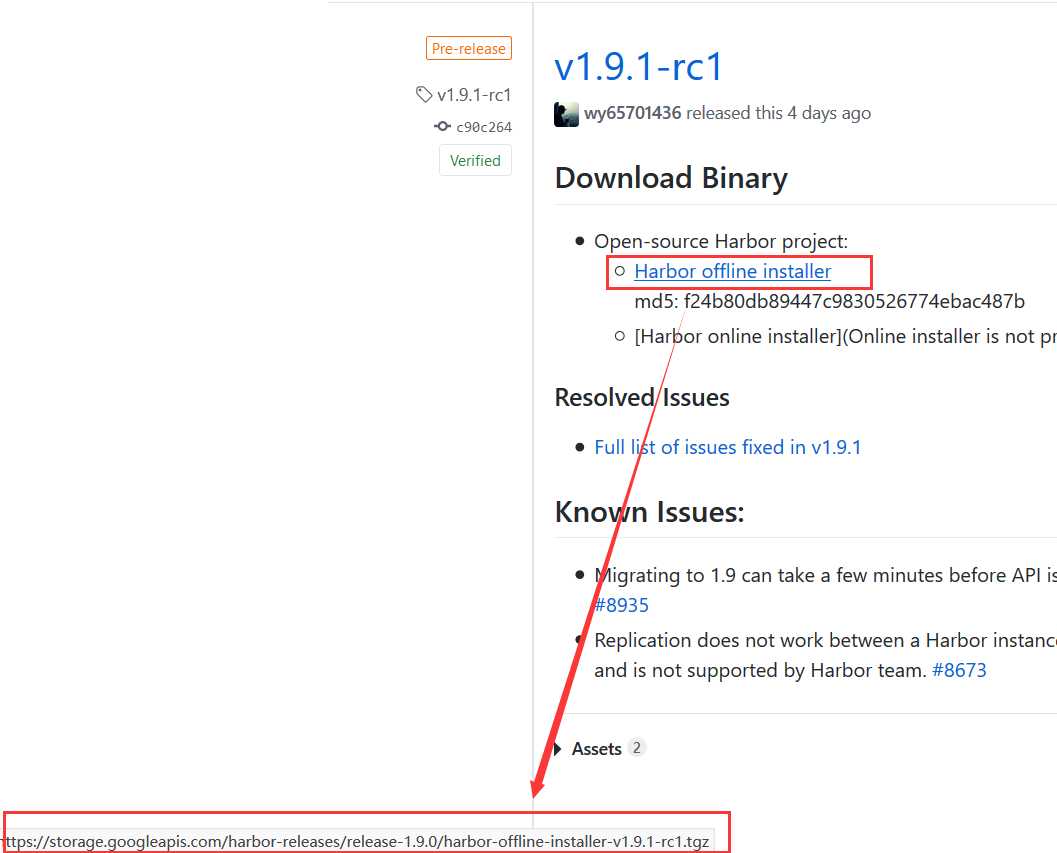Open Full list of issues fixed in v1.9.1

click(x=727, y=447)
